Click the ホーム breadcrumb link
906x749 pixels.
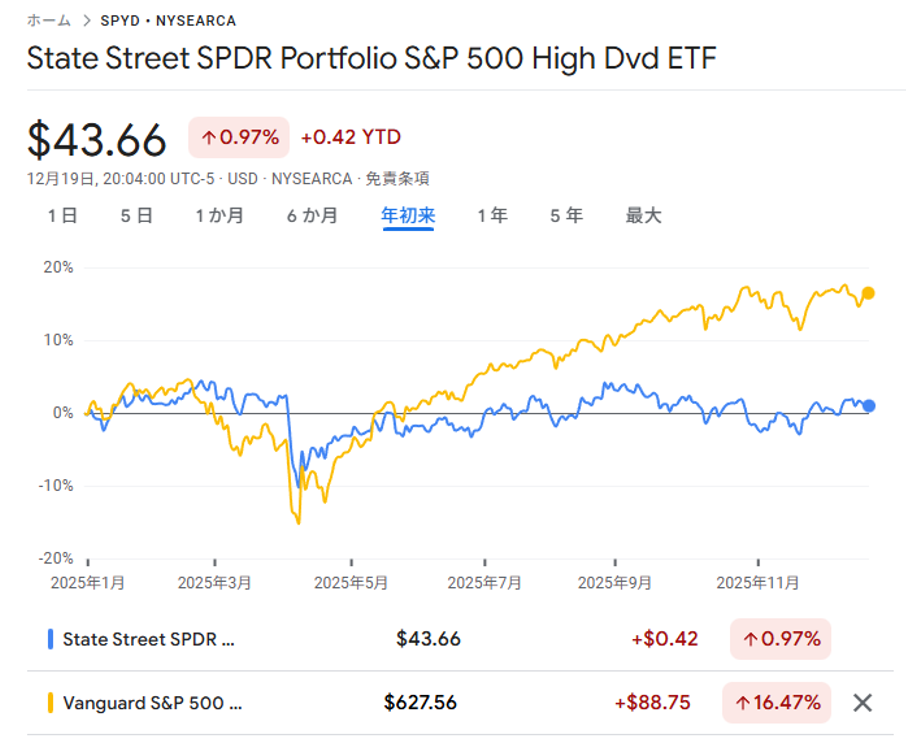[49, 20]
